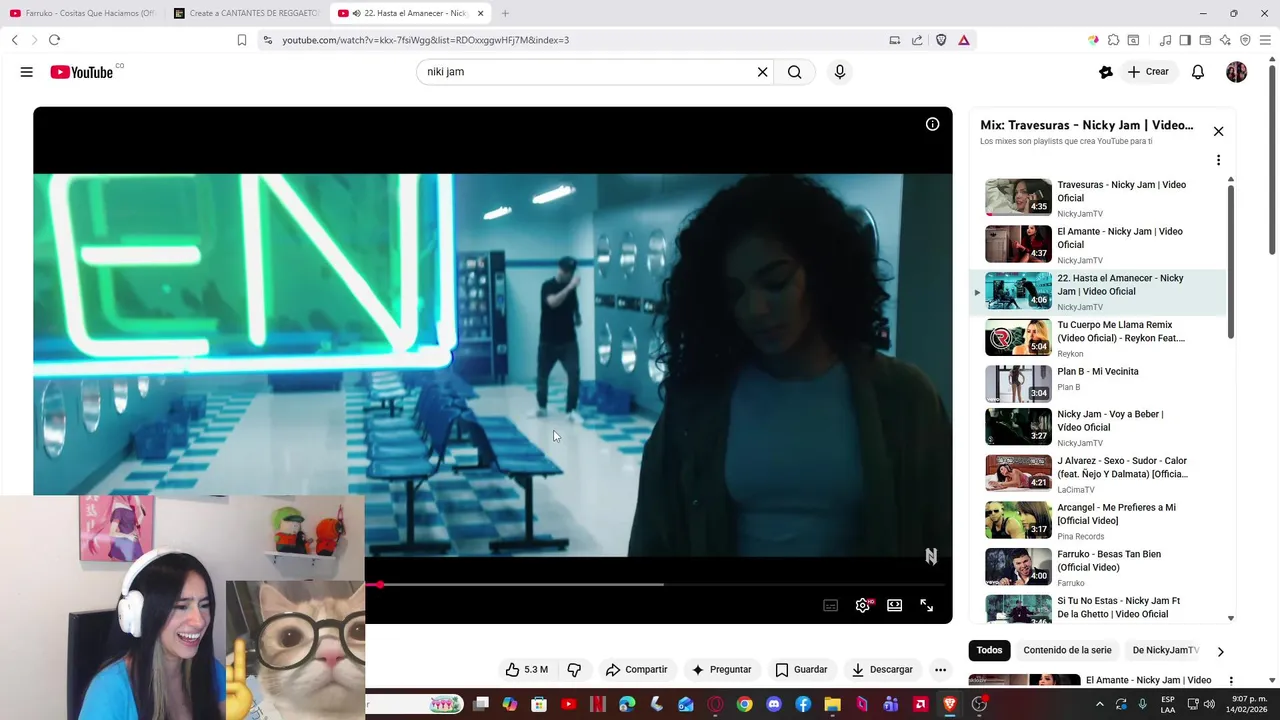Viewport: 1280px width, 720px height.
Task: Click the playlist panel scrollbar
Action: (x=1231, y=261)
